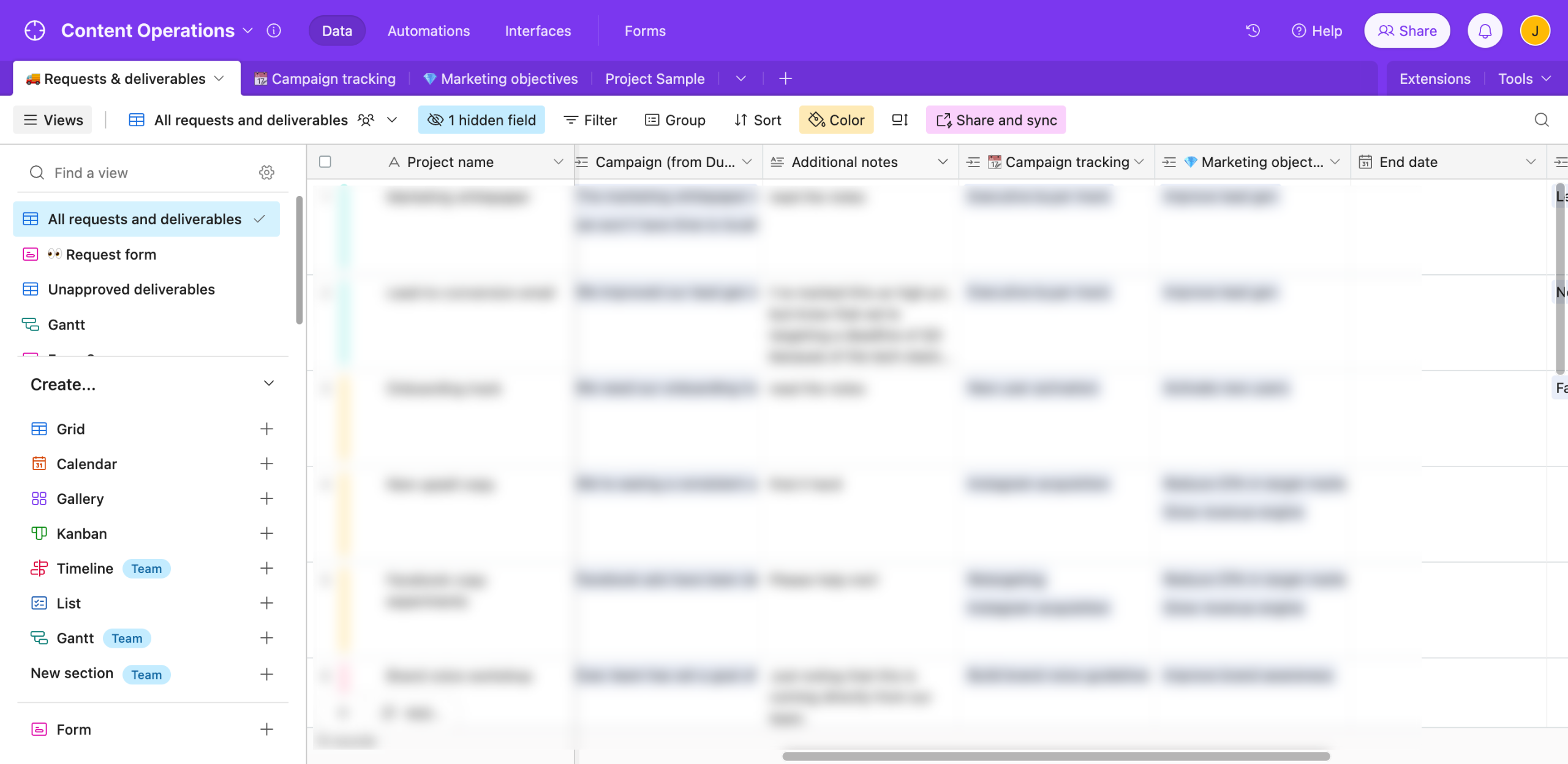
Task: Open the Color options
Action: click(x=836, y=120)
